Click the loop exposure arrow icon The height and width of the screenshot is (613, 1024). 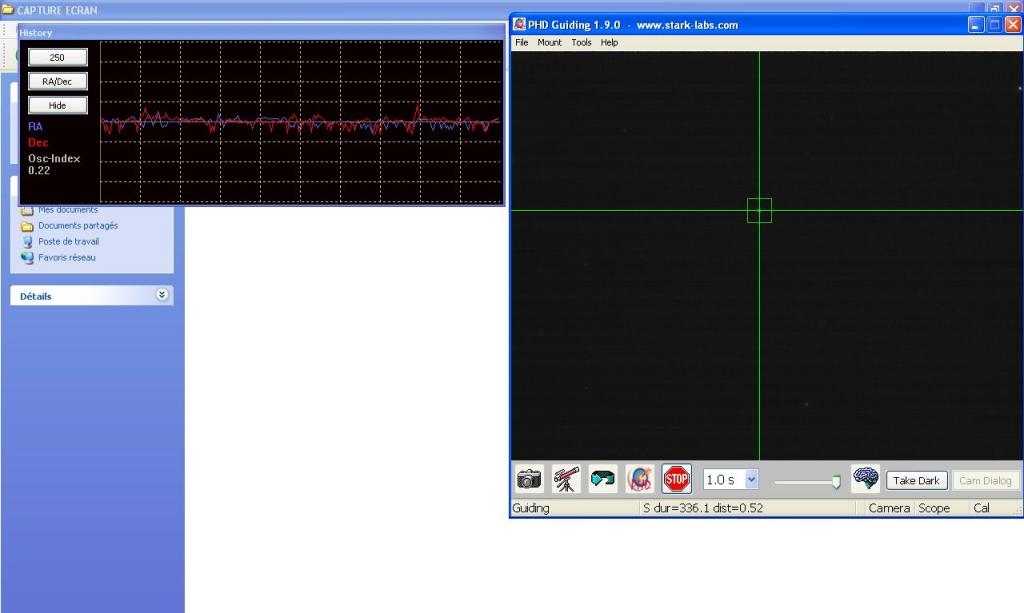pos(602,479)
